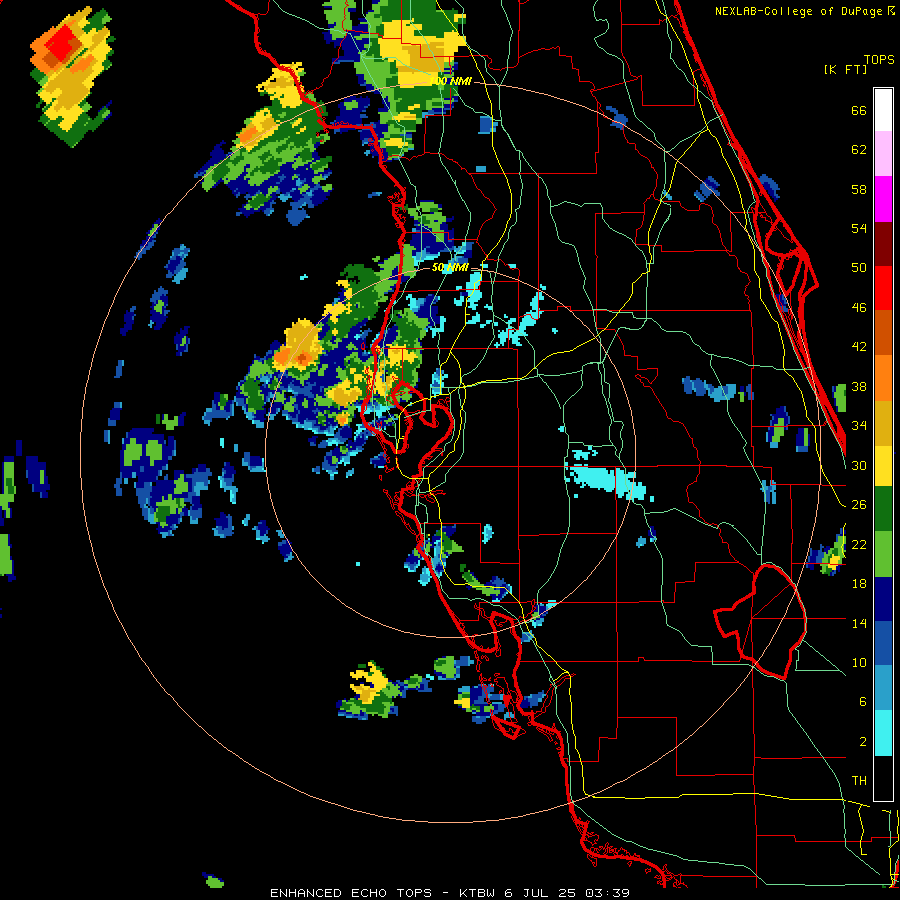Click the 54 legend value
This screenshot has width=900, height=900.
tap(859, 228)
